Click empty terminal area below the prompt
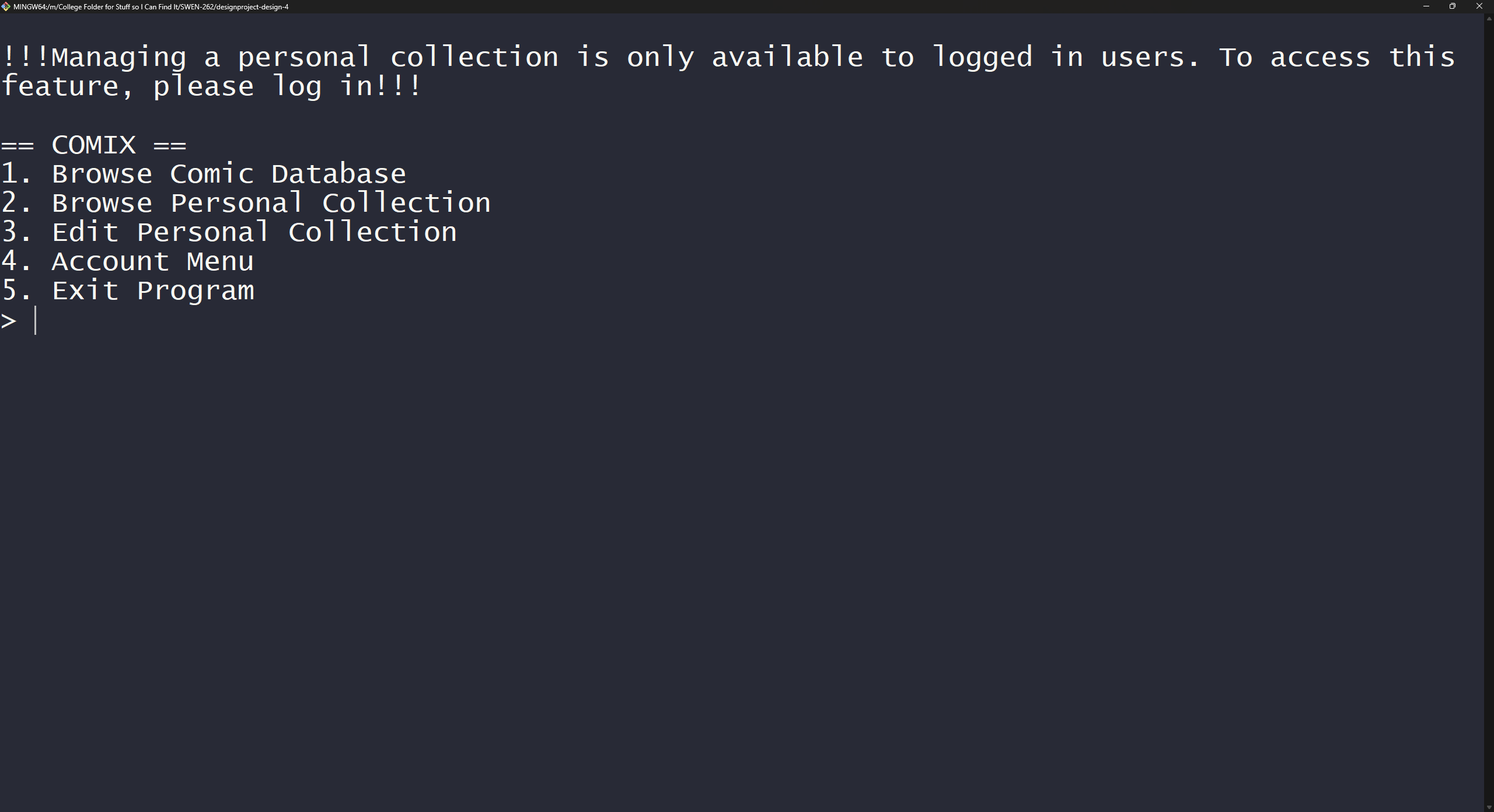1494x812 pixels. [x=700, y=525]
